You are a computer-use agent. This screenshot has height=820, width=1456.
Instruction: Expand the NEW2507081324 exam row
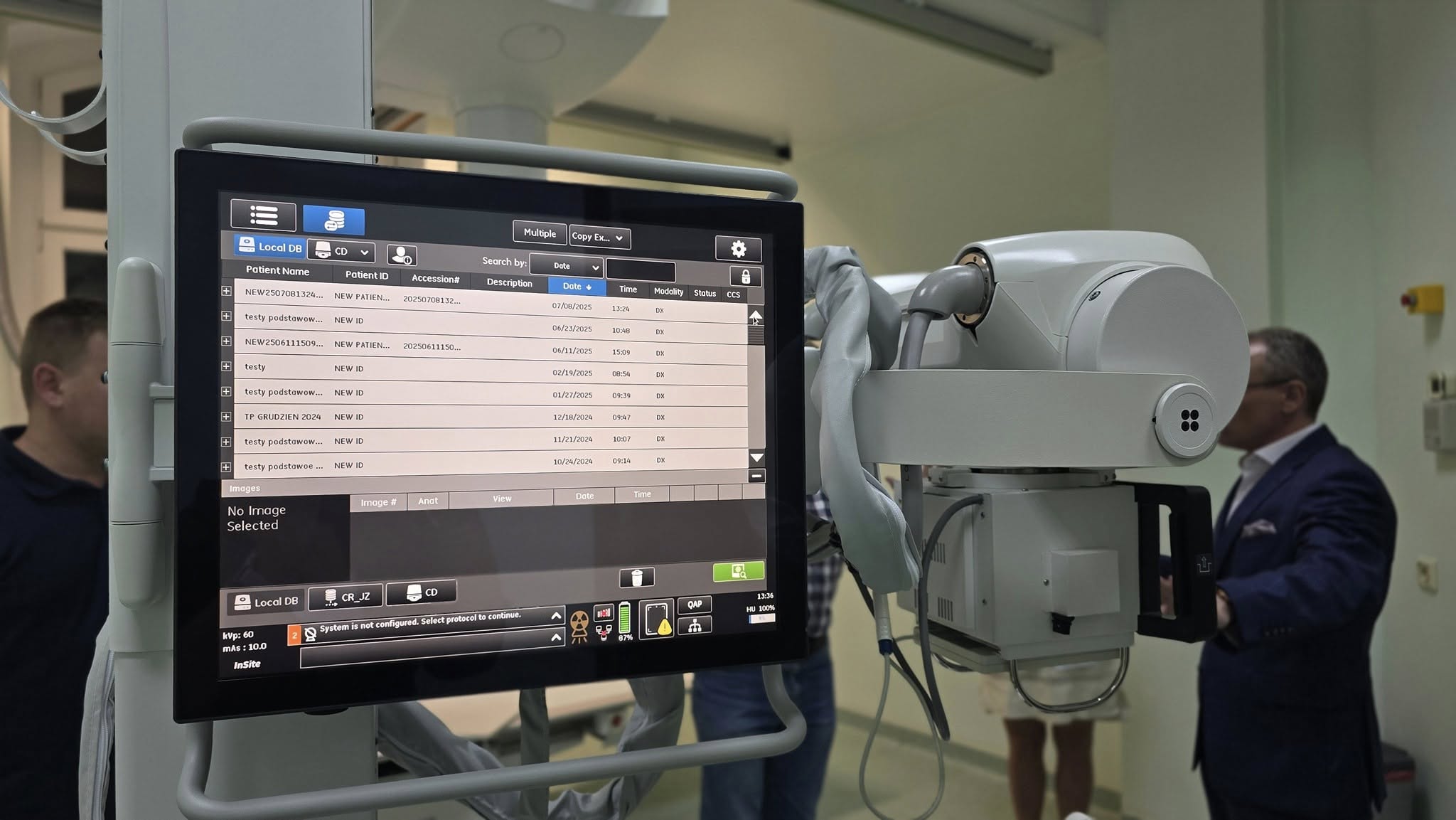(226, 291)
